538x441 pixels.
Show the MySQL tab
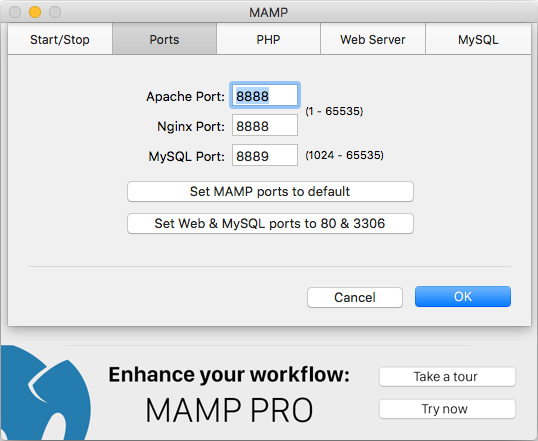click(478, 39)
